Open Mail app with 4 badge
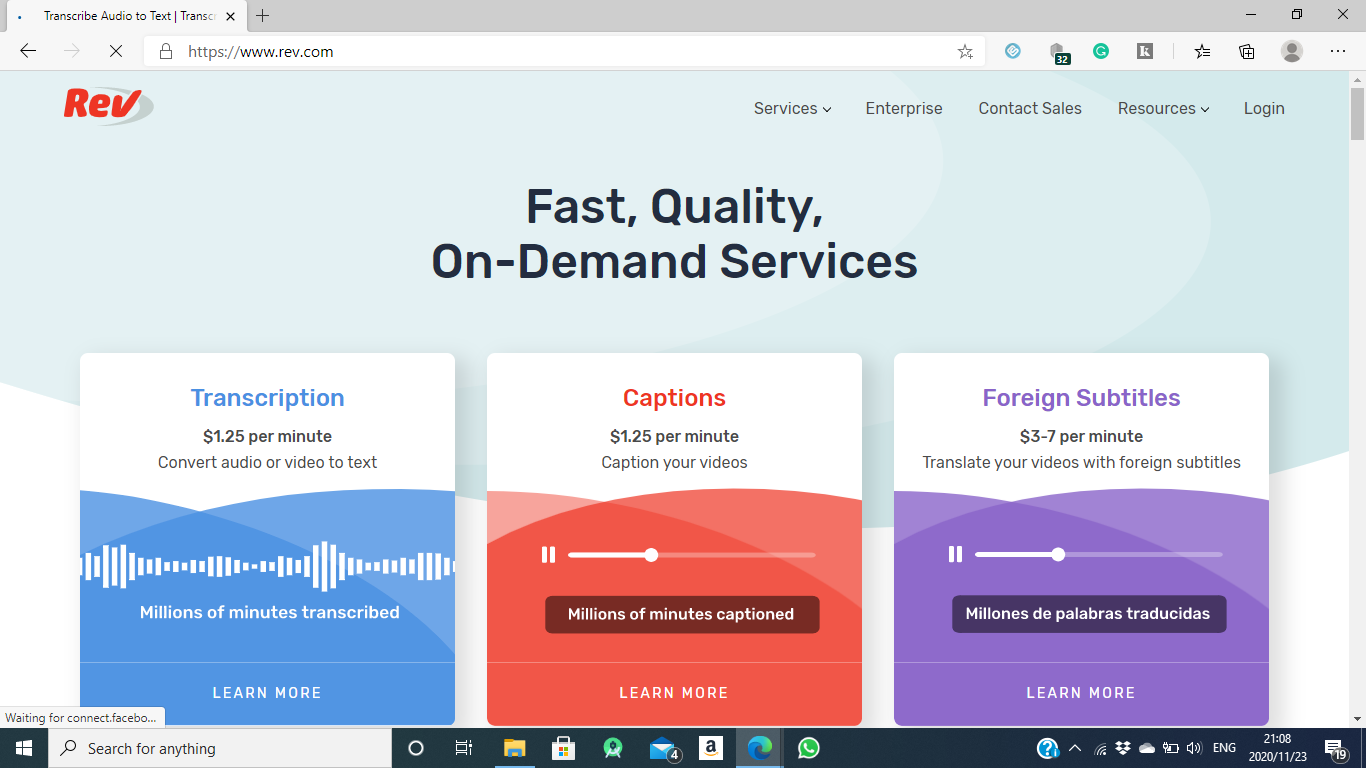The height and width of the screenshot is (768, 1366). pos(663,748)
